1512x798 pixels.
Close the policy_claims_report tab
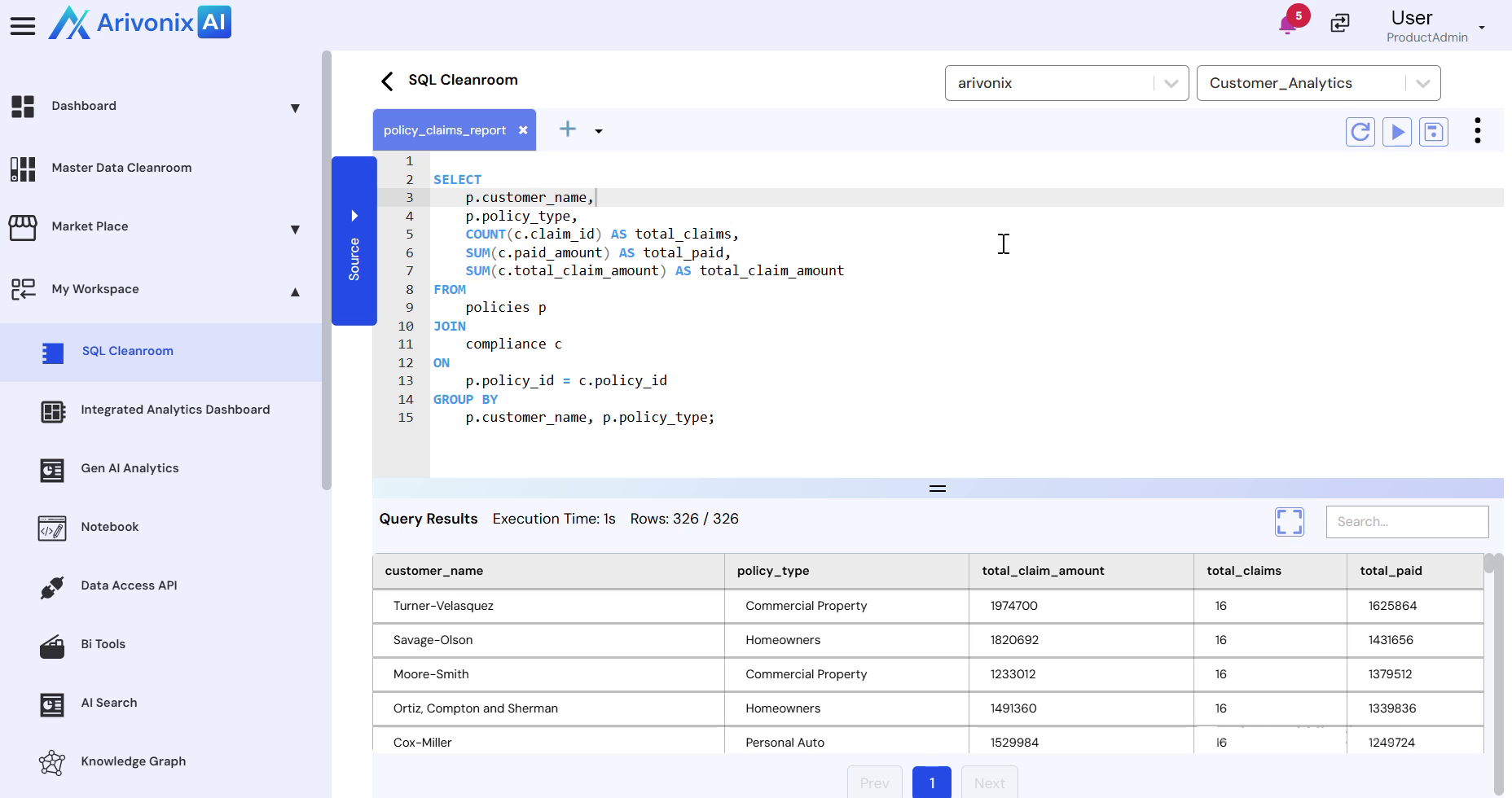point(523,130)
